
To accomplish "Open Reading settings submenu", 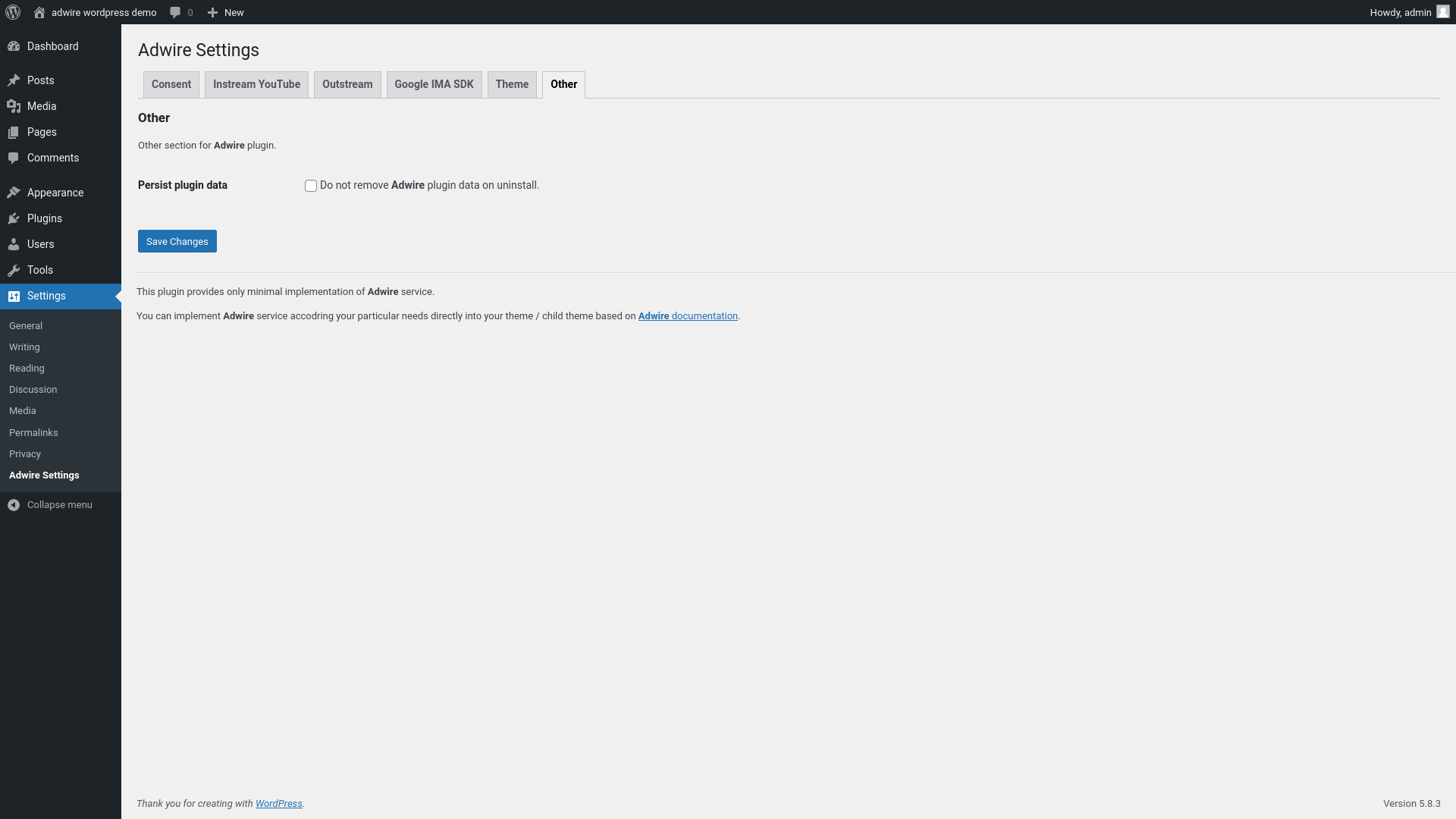I will pyautogui.click(x=27, y=369).
